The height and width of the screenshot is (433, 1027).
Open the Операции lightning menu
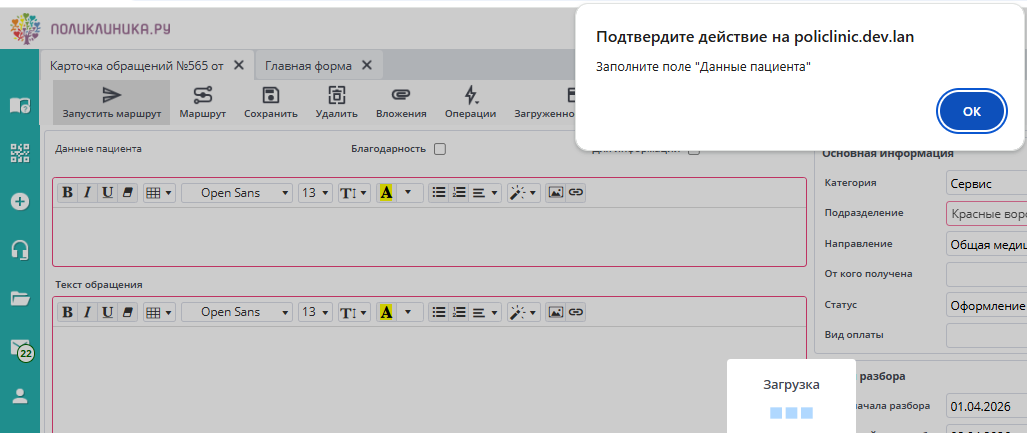tap(470, 103)
